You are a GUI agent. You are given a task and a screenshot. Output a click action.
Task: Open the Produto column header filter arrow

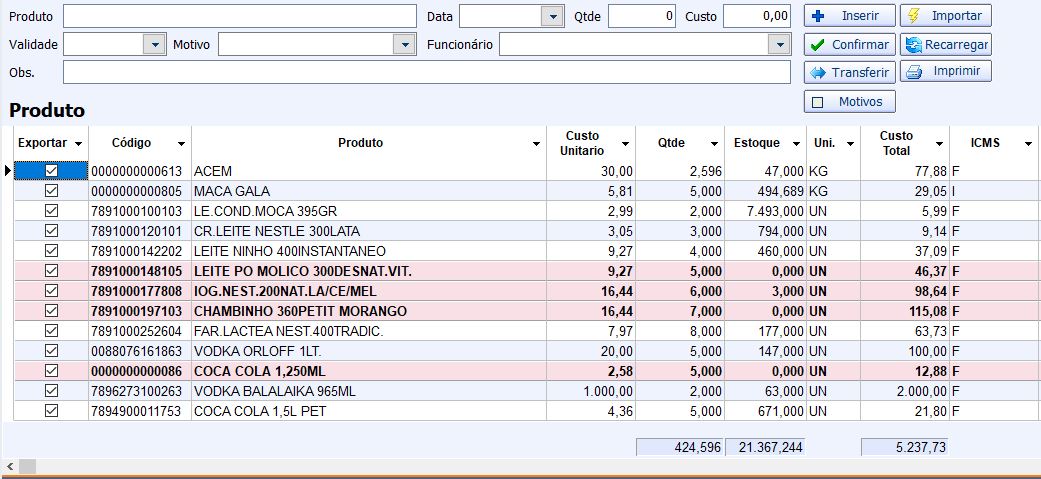click(536, 144)
